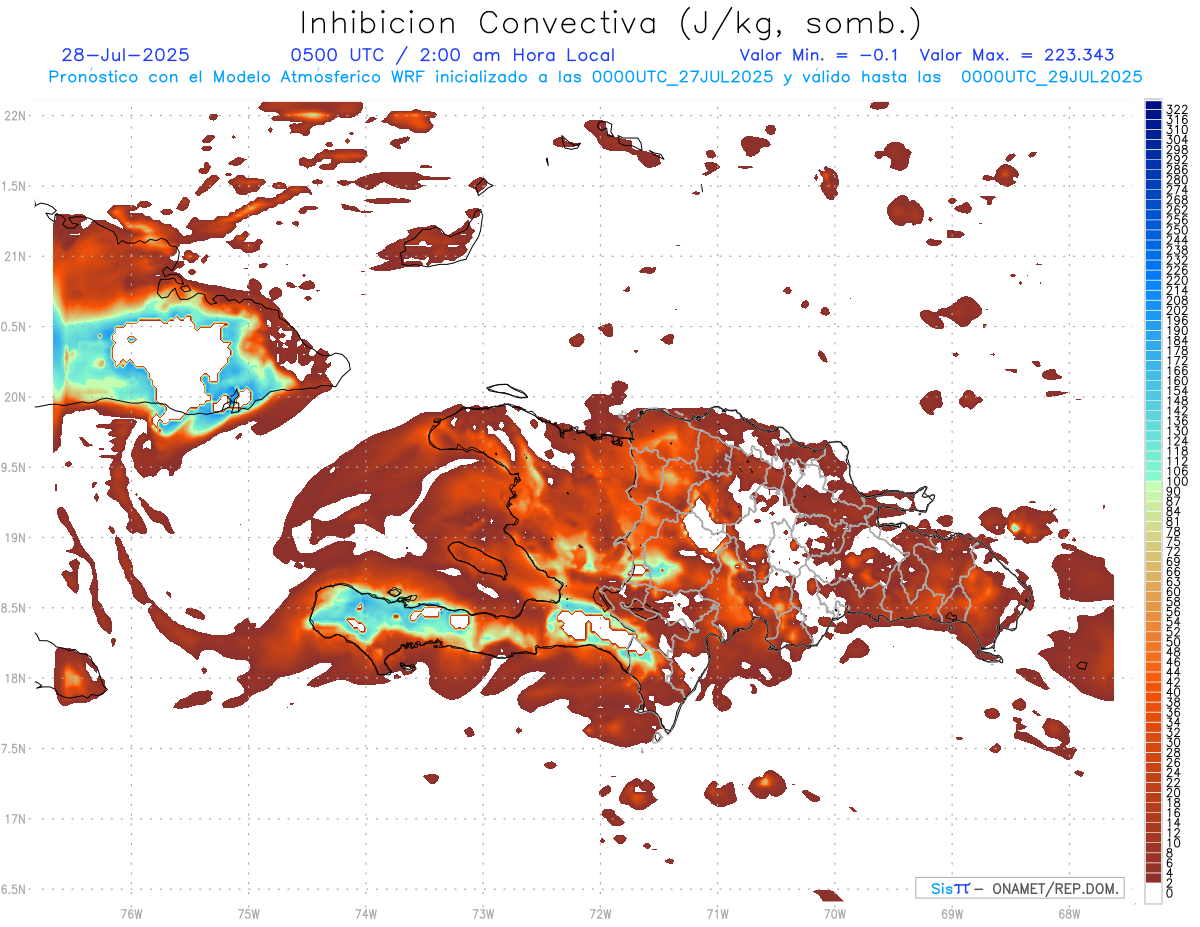Click the date '28-Jul-2025'
This screenshot has height=927, width=1200.
[x=125, y=56]
